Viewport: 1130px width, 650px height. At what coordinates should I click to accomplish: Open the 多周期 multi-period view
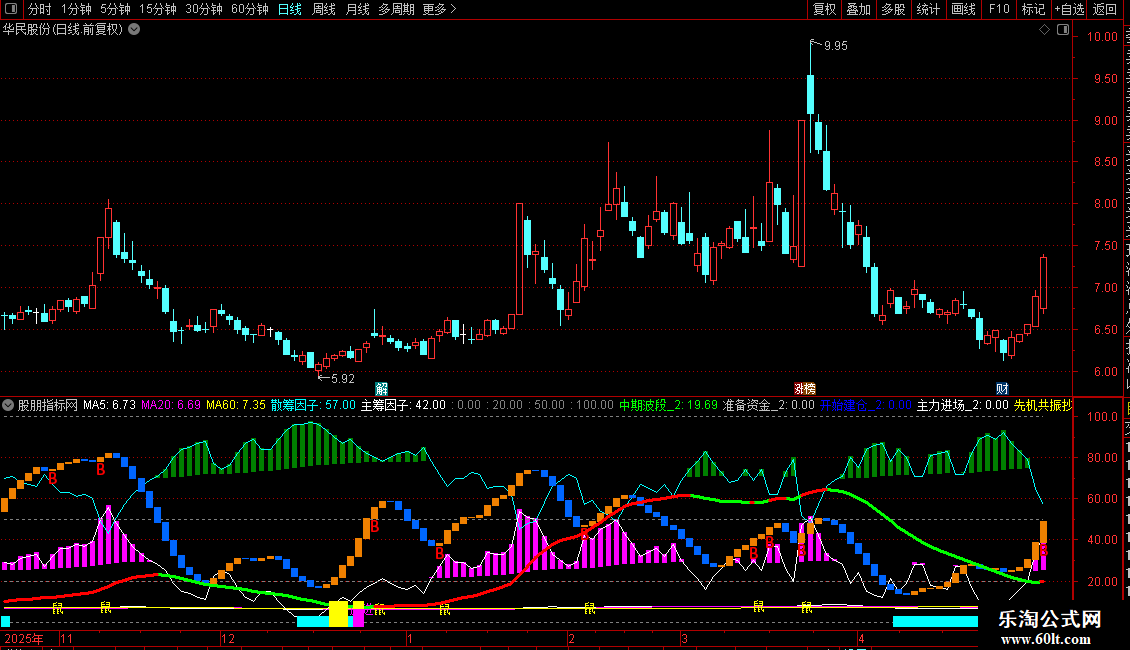pos(396,9)
